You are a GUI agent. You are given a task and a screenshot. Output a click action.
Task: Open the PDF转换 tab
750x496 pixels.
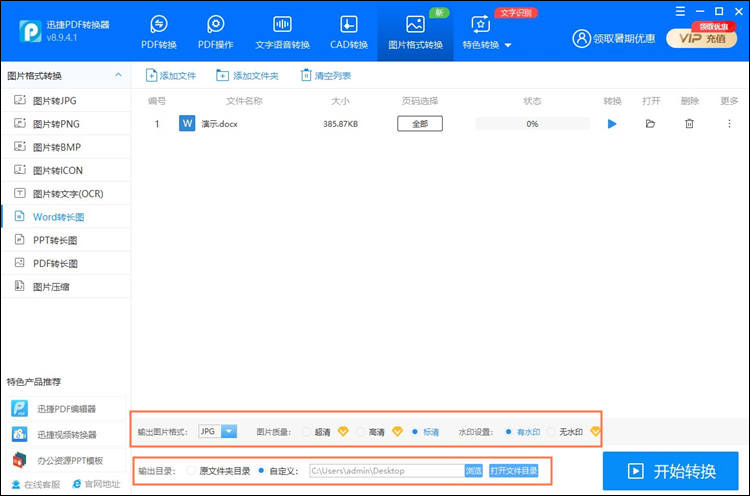point(159,32)
